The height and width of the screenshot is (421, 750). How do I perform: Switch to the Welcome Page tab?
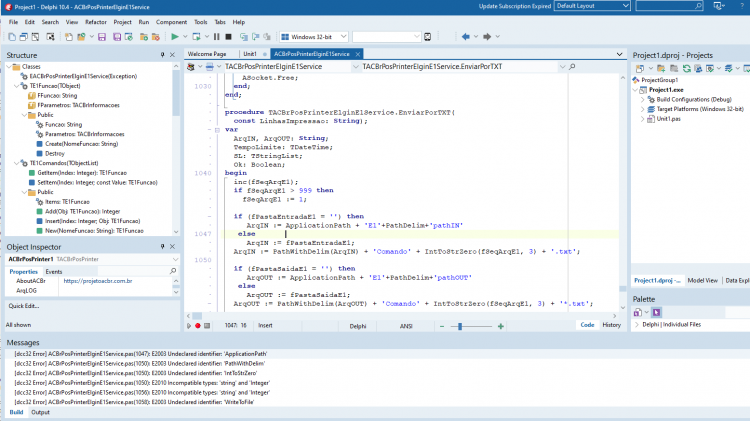pyautogui.click(x=207, y=54)
